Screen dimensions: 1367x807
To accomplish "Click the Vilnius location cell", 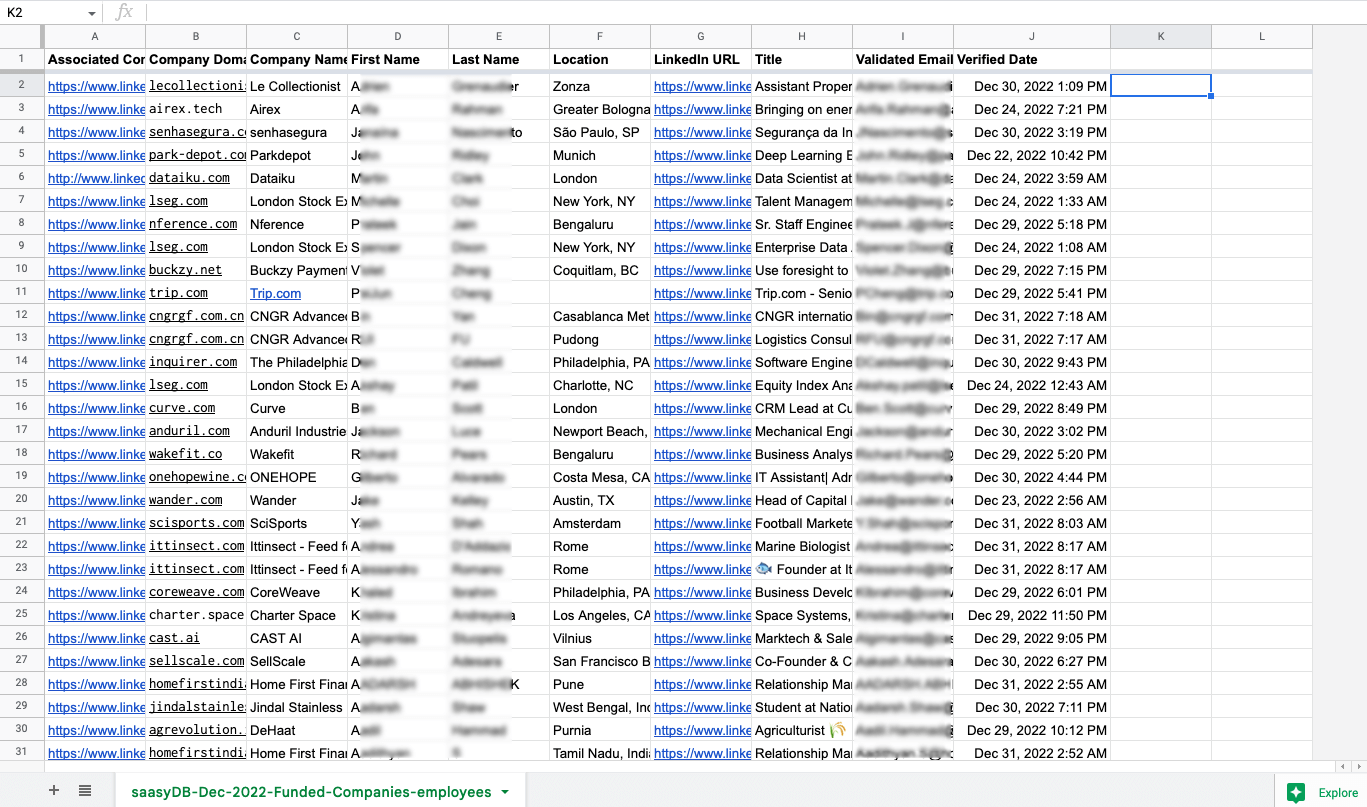I will 600,638.
